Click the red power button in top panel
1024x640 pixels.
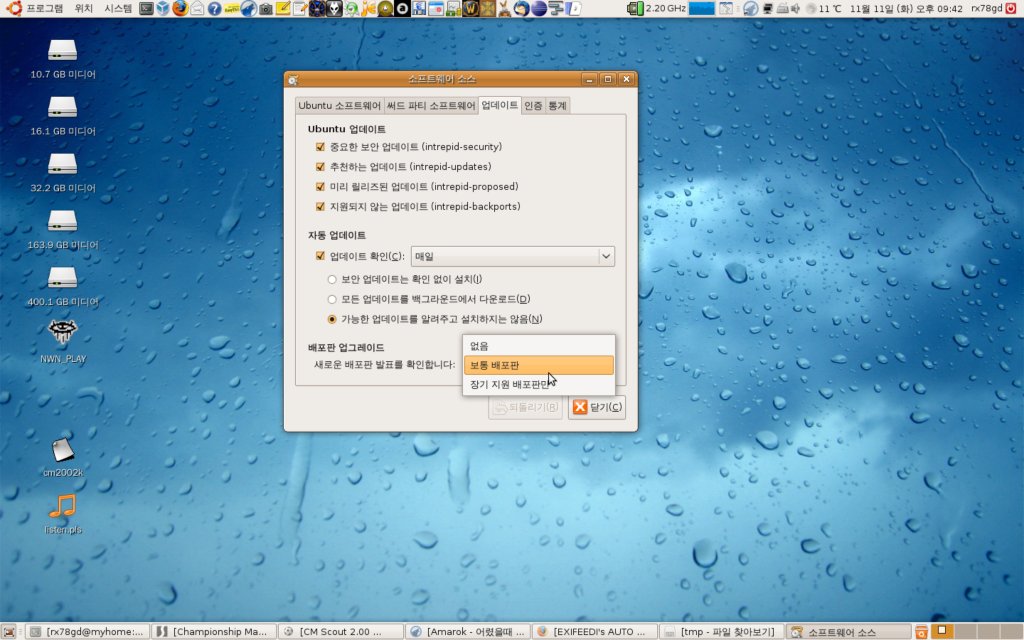click(x=1011, y=8)
